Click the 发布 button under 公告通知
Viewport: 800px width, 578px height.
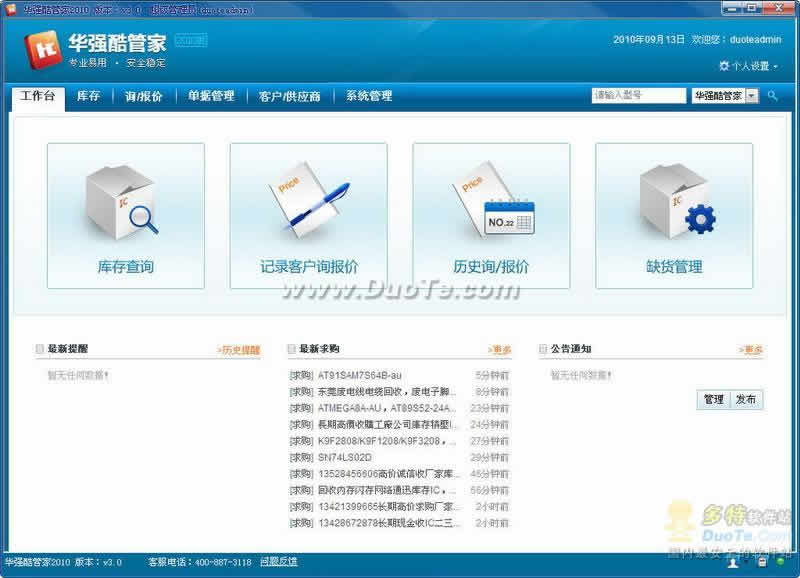point(746,399)
